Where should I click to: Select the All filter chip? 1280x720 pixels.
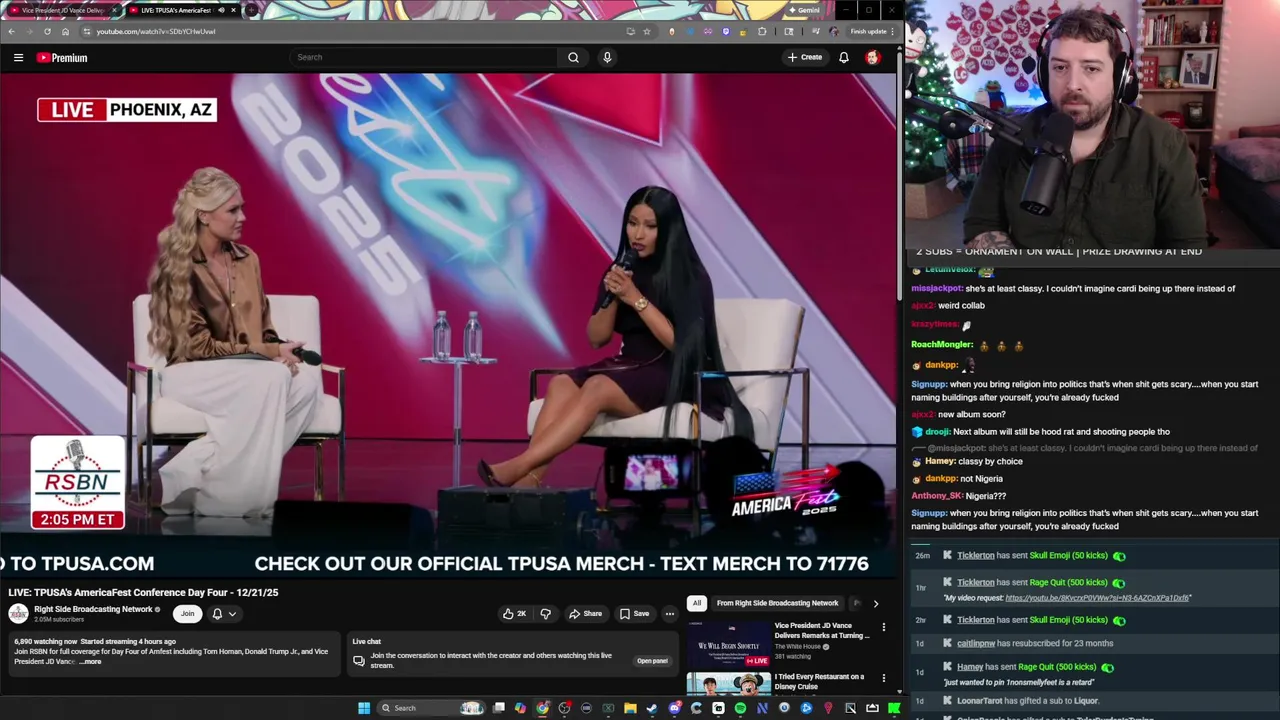coord(697,603)
